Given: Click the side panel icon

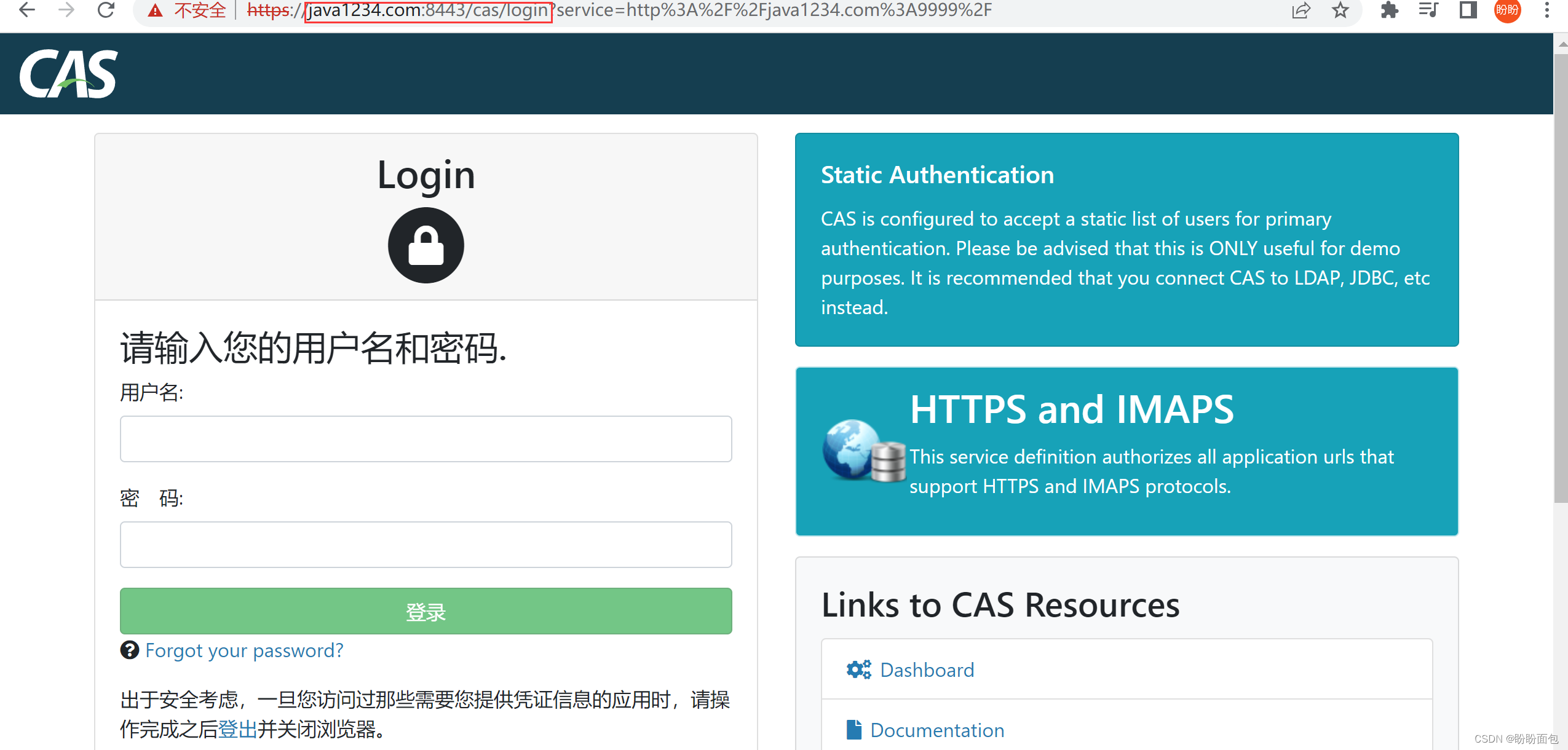Looking at the screenshot, I should (1468, 10).
